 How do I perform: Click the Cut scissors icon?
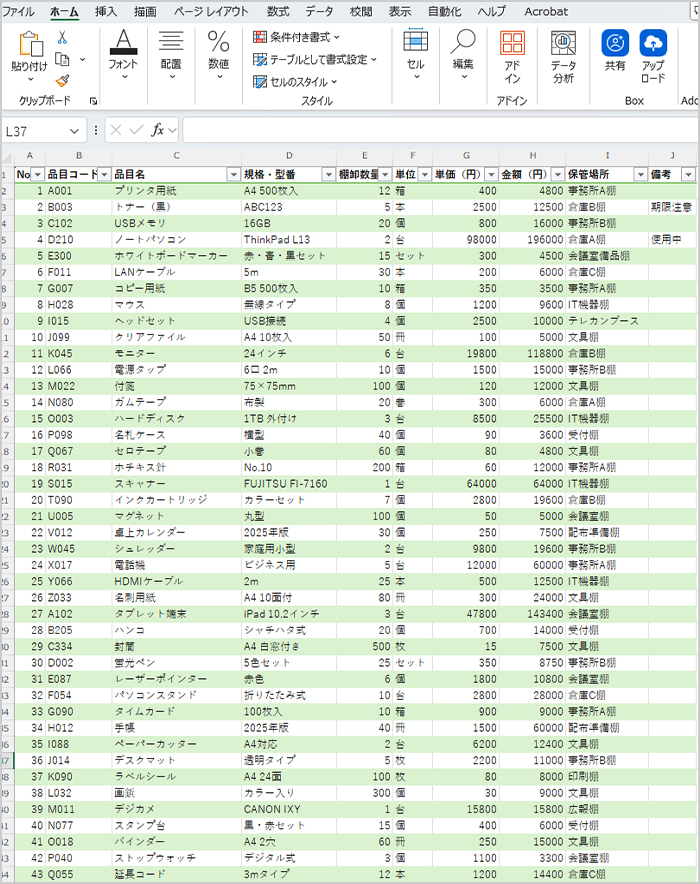(62, 38)
